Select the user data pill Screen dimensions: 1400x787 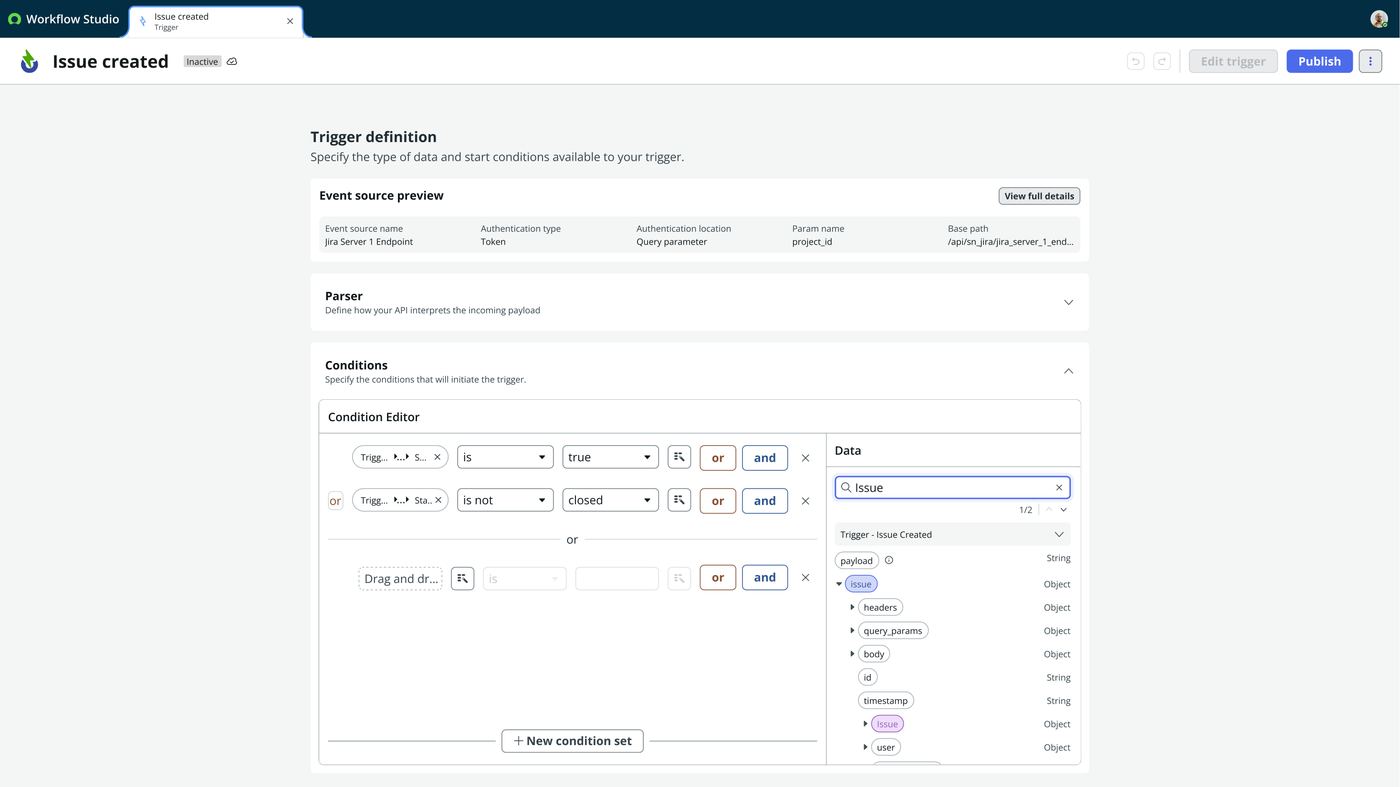[886, 747]
